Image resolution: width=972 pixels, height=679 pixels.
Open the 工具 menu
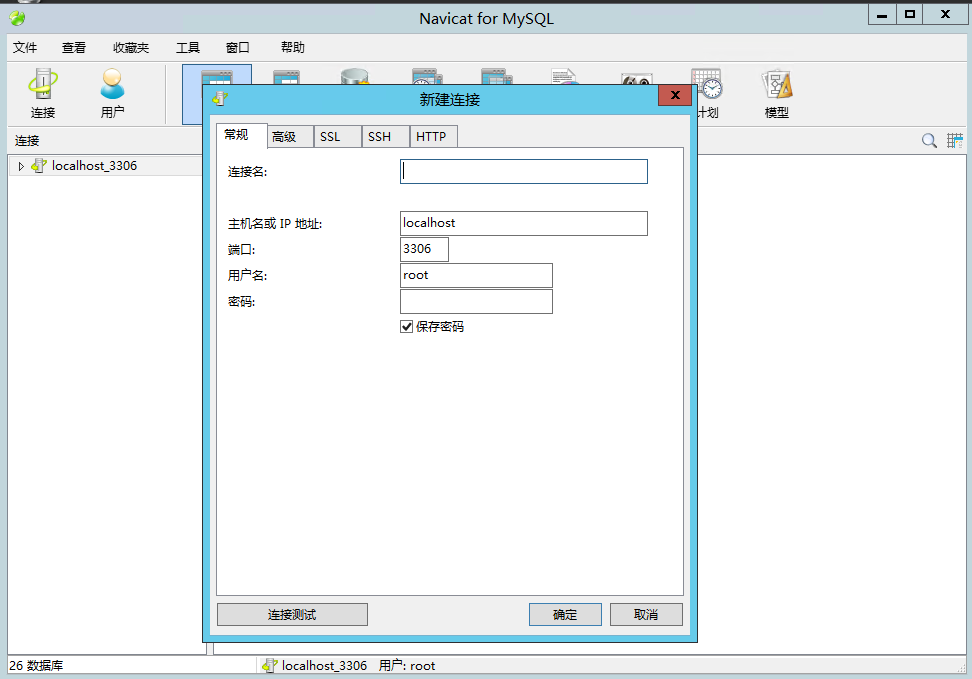[188, 48]
